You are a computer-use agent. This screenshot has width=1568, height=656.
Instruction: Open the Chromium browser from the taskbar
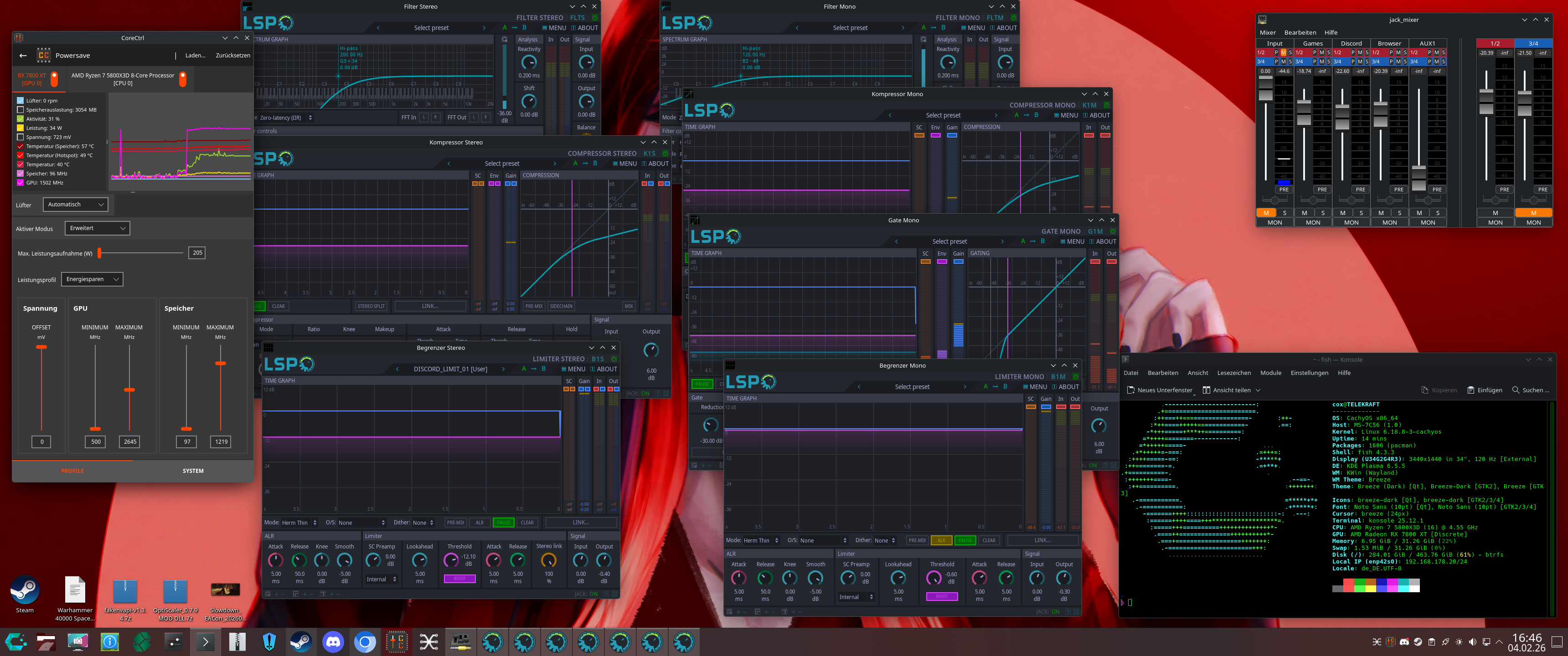click(x=365, y=641)
